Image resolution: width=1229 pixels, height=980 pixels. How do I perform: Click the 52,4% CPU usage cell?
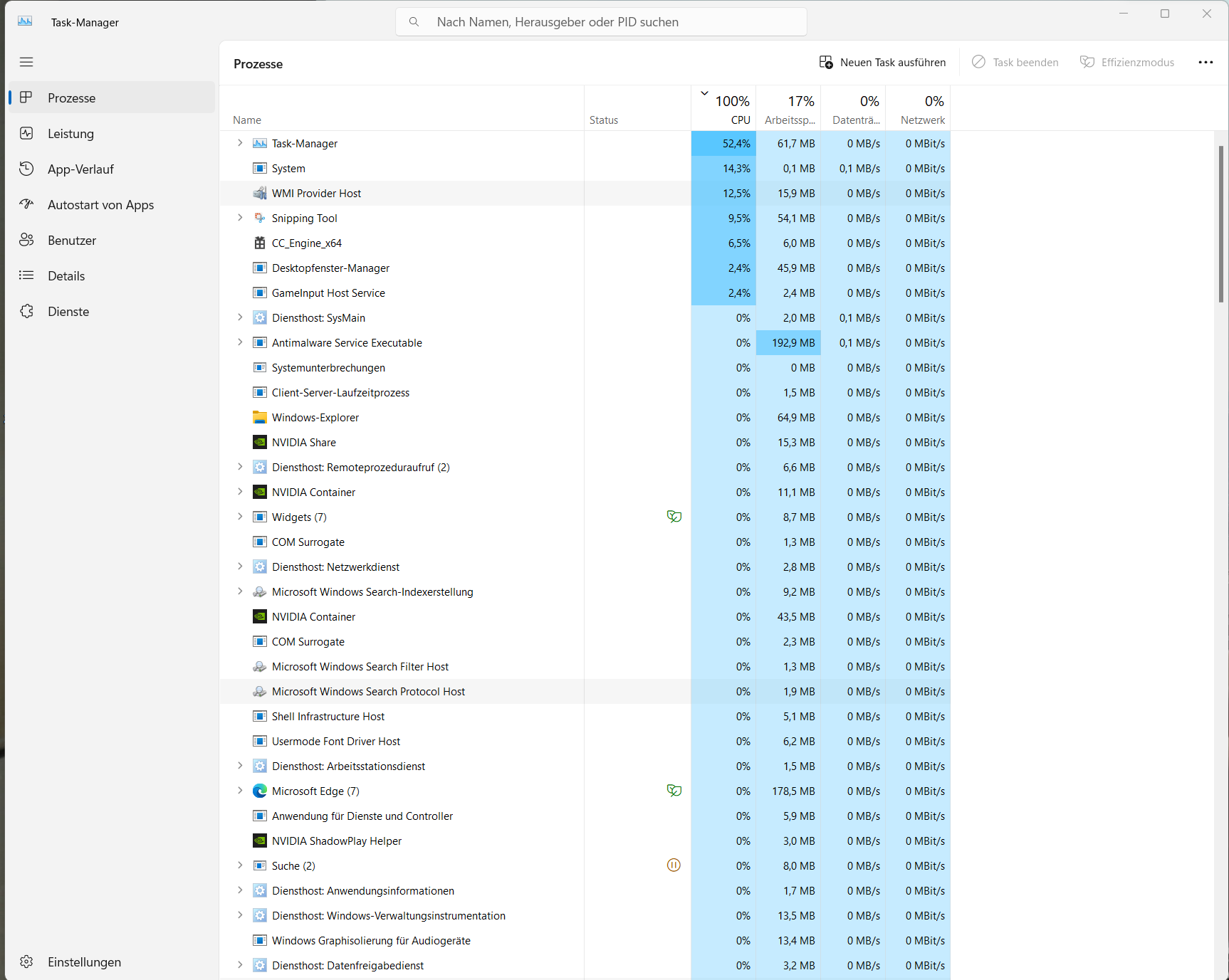pos(723,143)
